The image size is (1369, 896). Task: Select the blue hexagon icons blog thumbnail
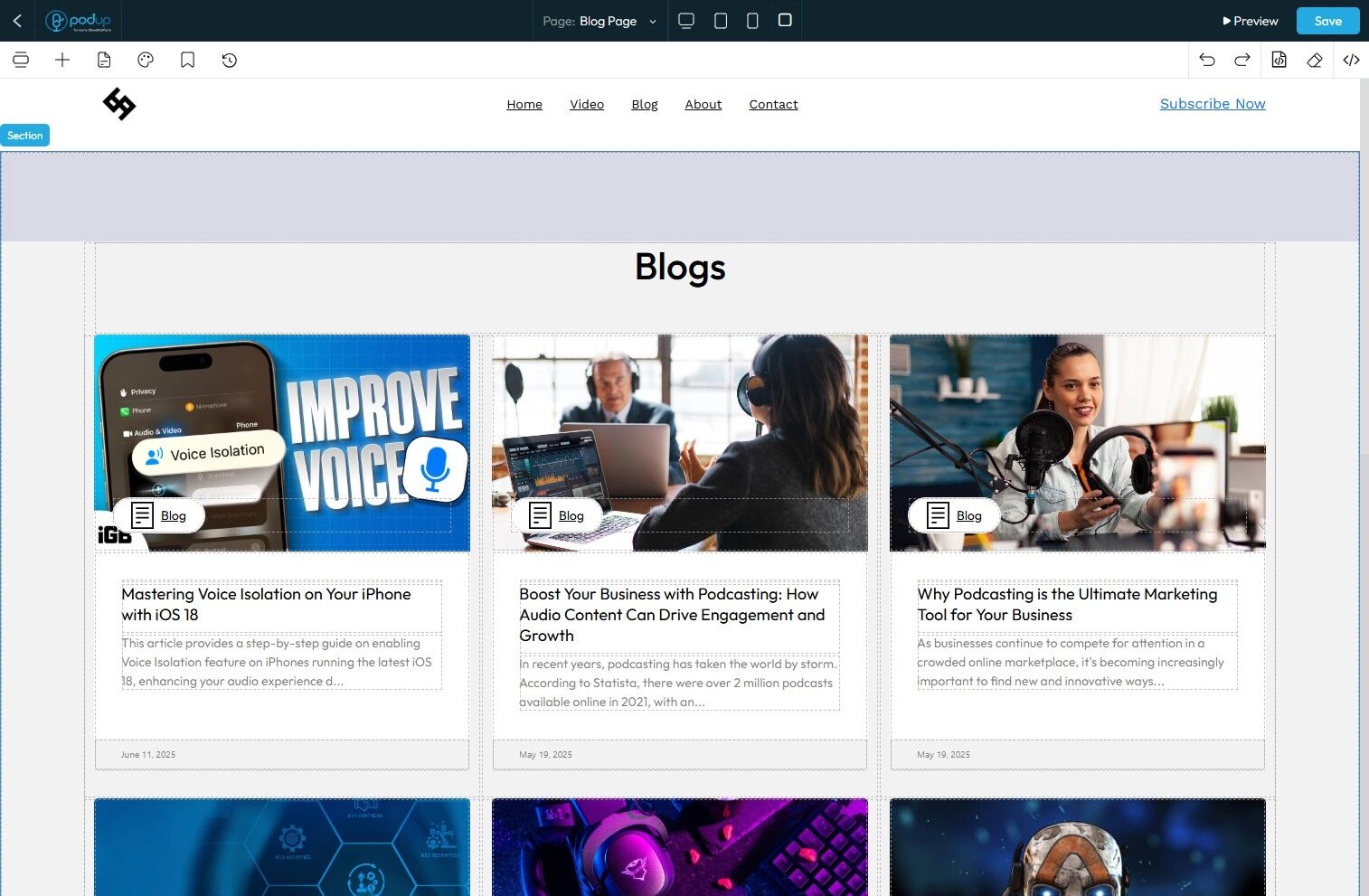coord(282,847)
